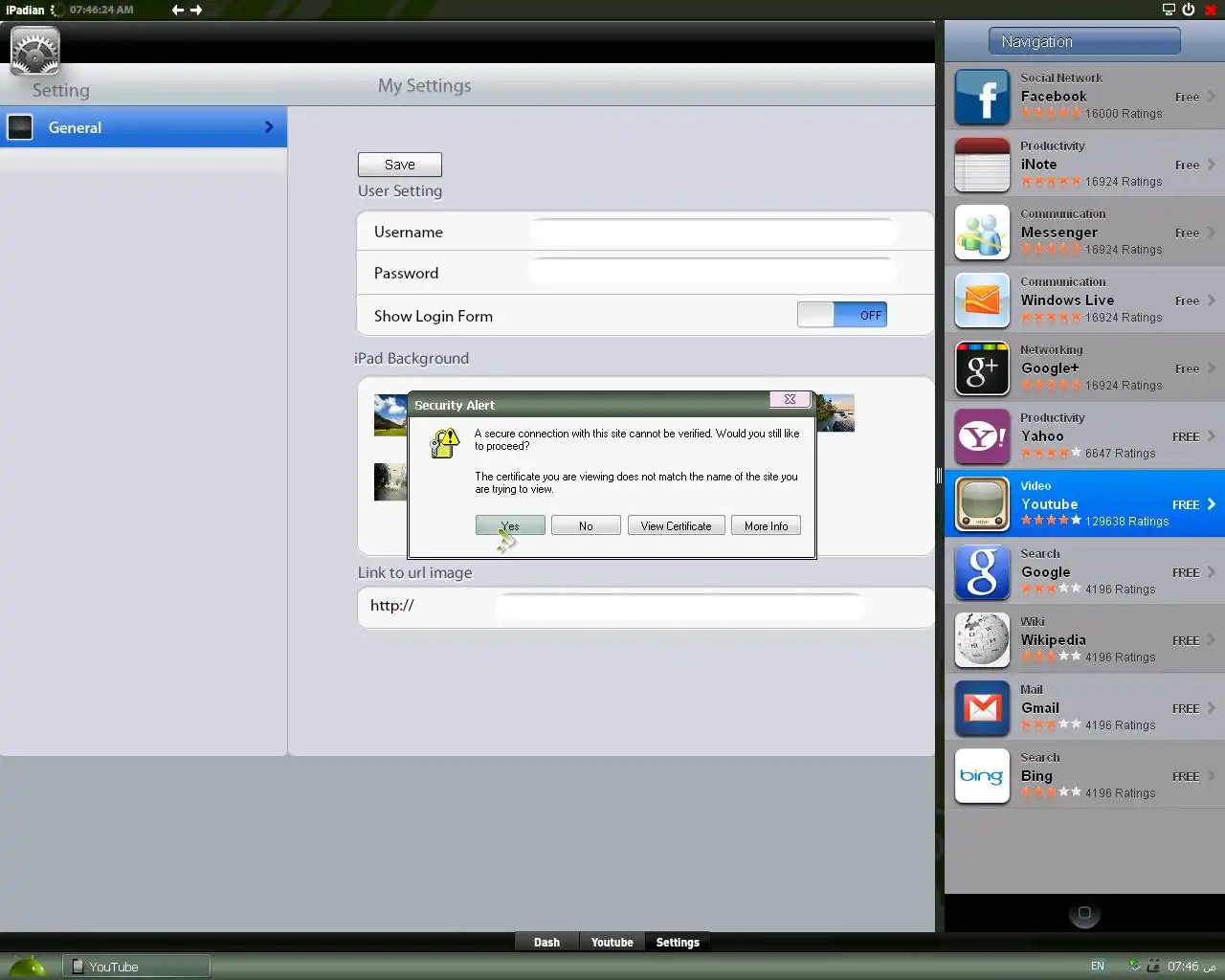Click the power icon in top bar

click(x=1189, y=10)
